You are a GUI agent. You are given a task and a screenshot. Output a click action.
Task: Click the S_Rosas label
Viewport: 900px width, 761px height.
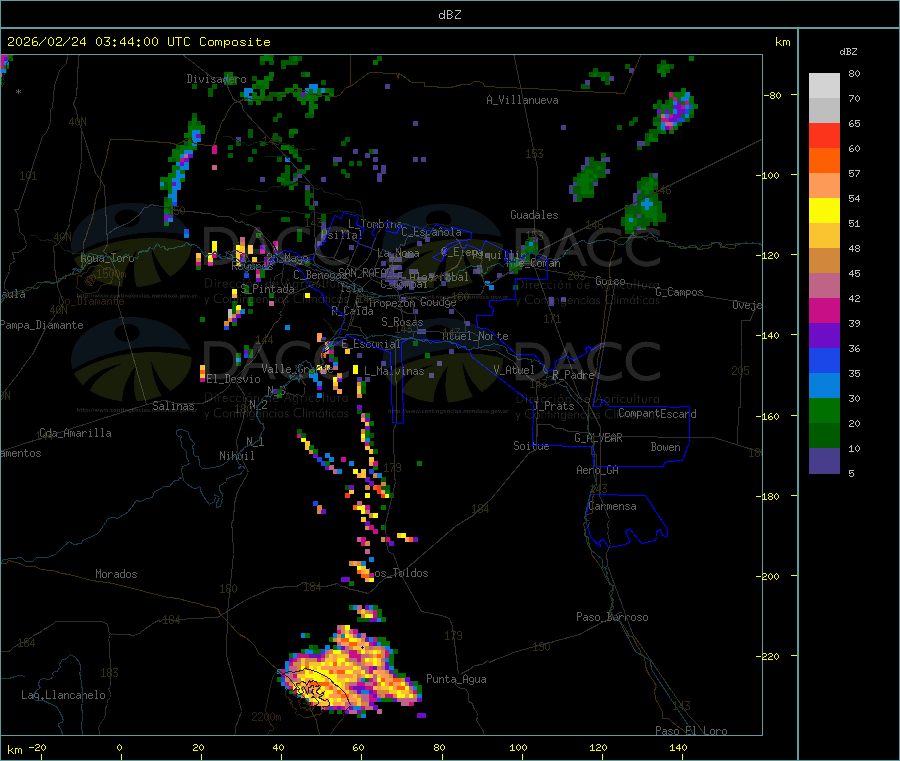(402, 323)
